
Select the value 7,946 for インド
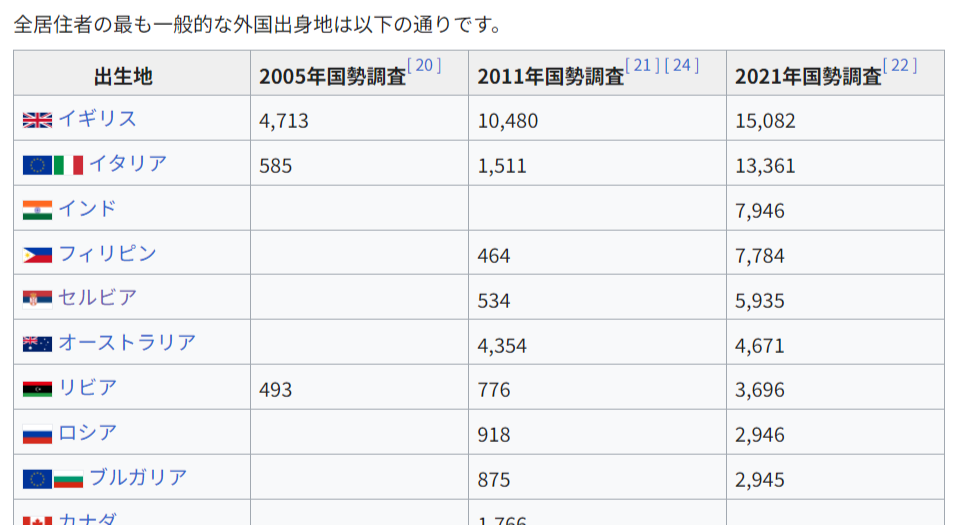point(760,210)
